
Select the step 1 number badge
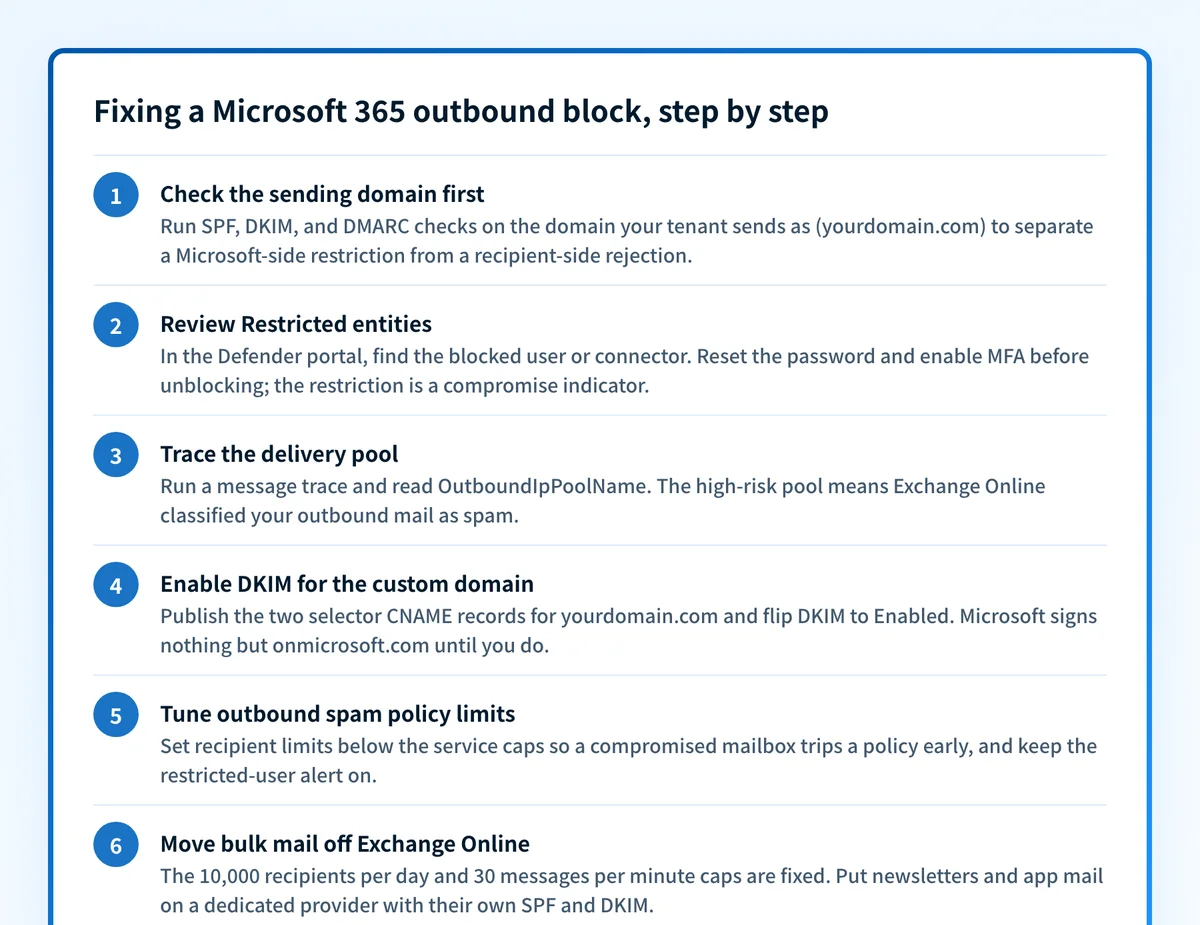pos(116,196)
